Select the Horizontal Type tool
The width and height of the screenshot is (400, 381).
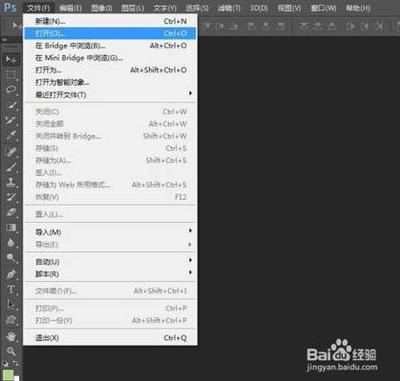(x=11, y=289)
